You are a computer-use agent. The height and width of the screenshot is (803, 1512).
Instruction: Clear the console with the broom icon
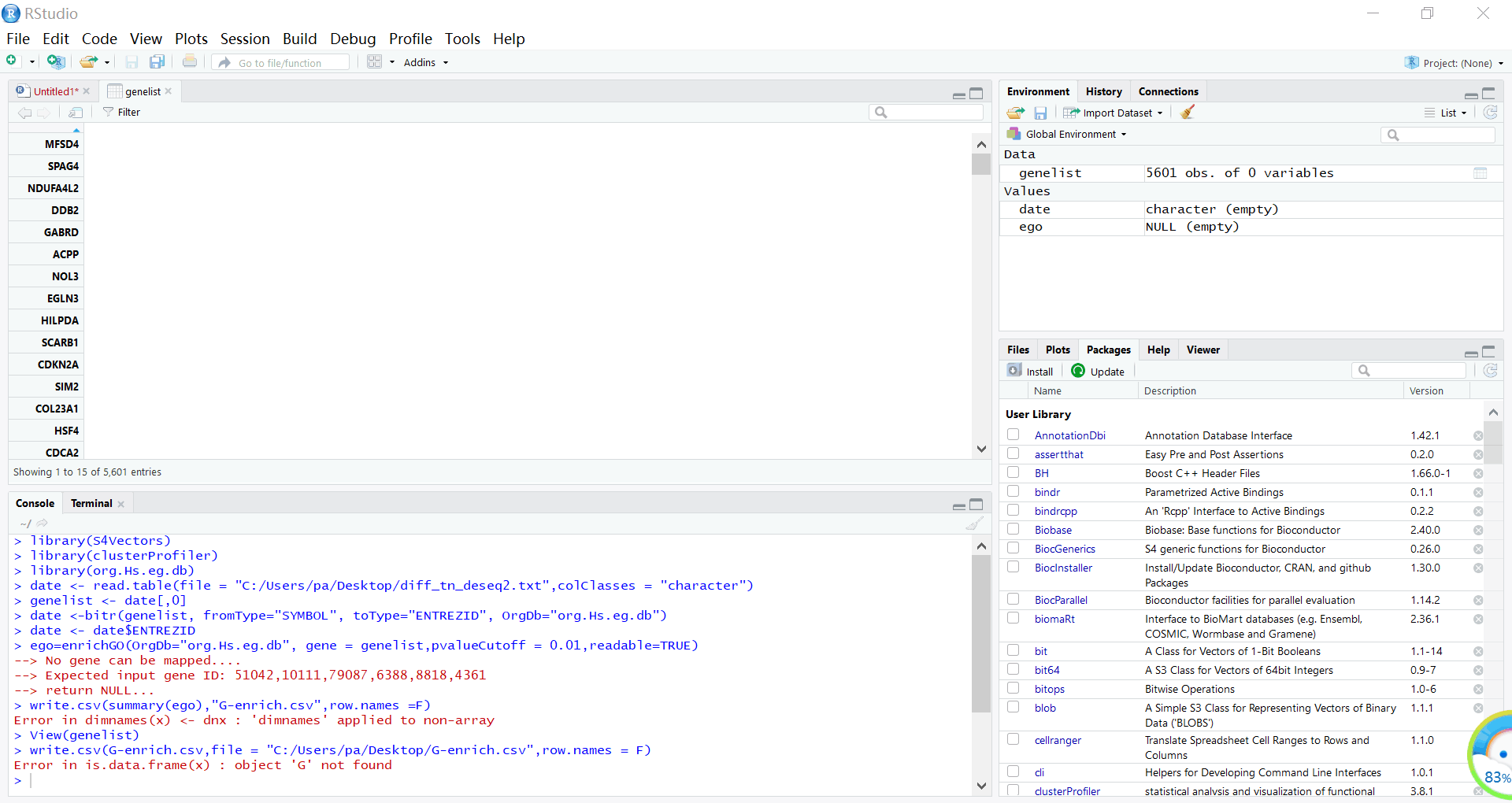pos(974,524)
